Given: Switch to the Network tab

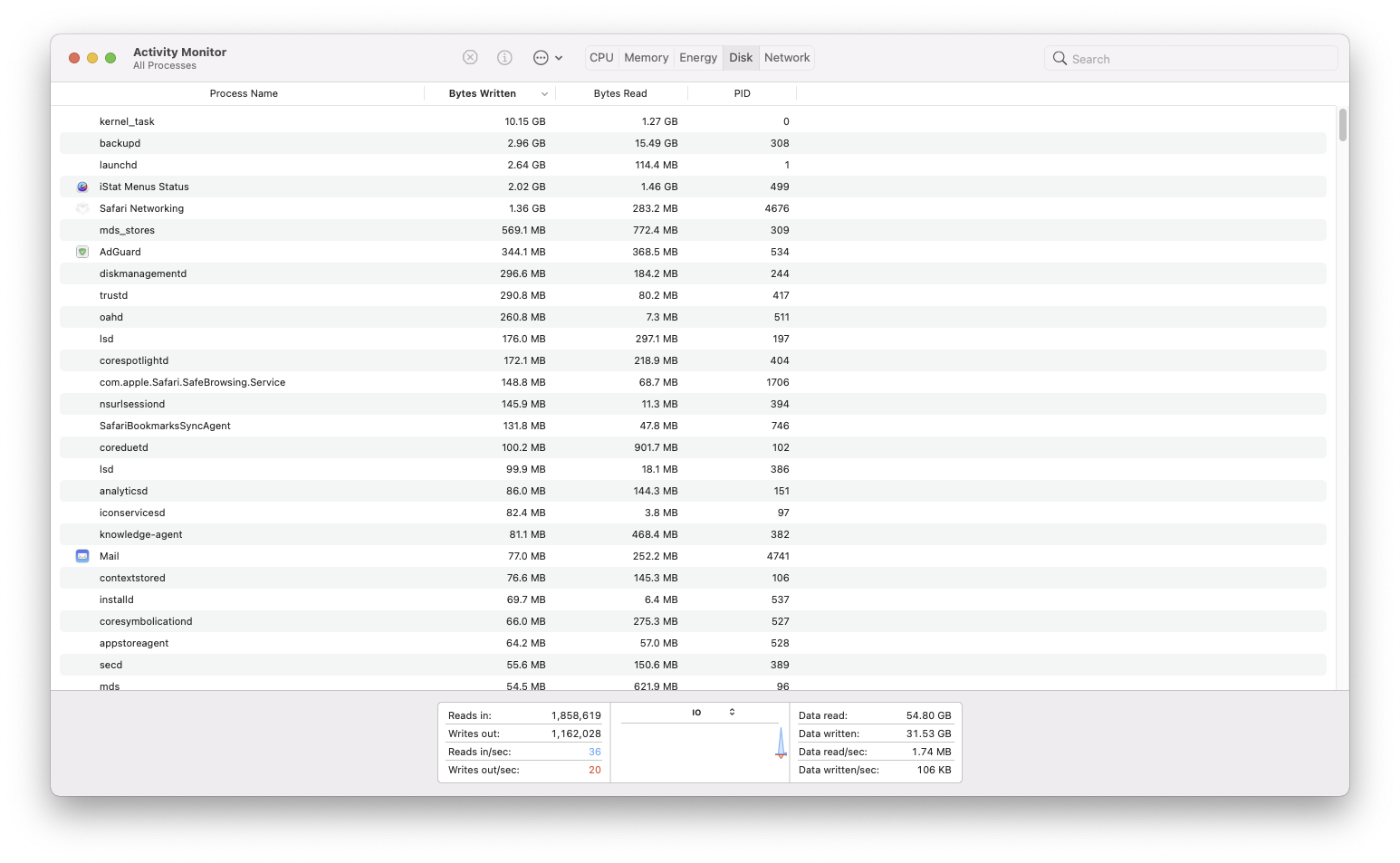Looking at the screenshot, I should [x=787, y=57].
